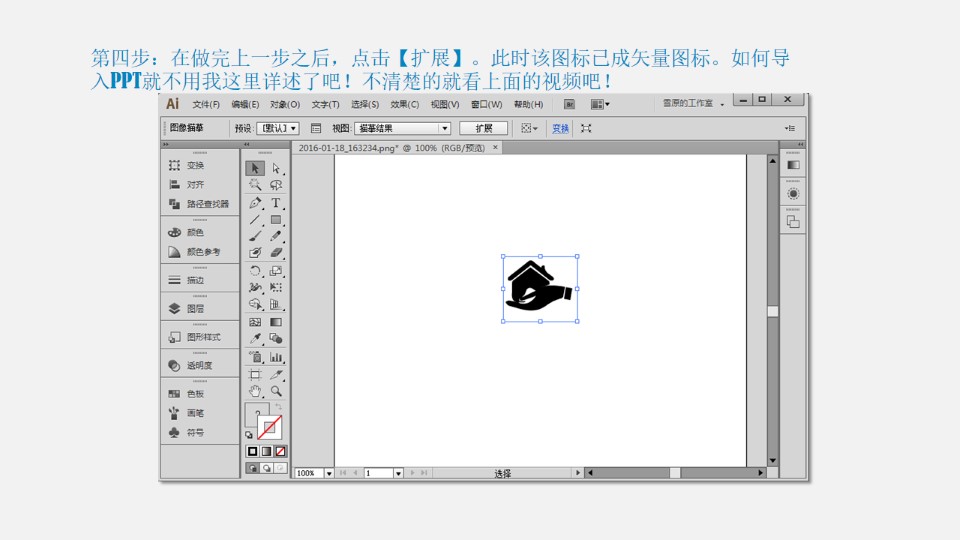Viewport: 960px width, 540px height.
Task: Pick the Eyedropper tool
Action: tap(255, 339)
